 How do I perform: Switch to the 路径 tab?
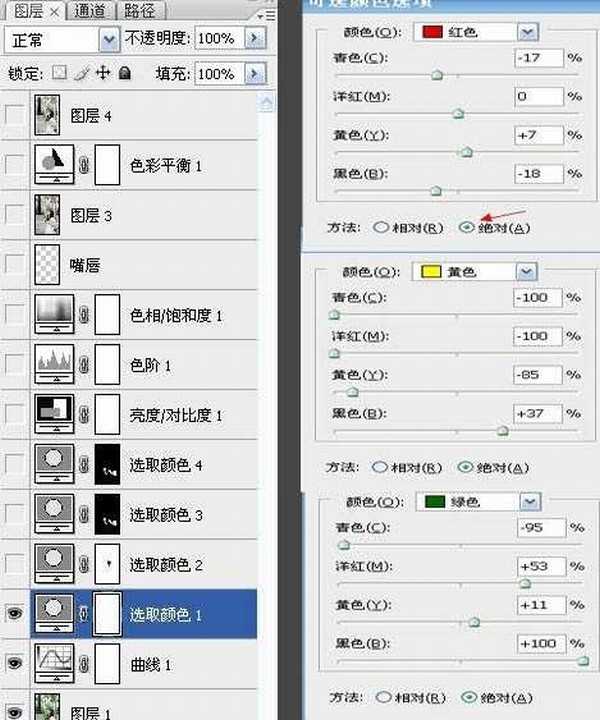[x=139, y=11]
